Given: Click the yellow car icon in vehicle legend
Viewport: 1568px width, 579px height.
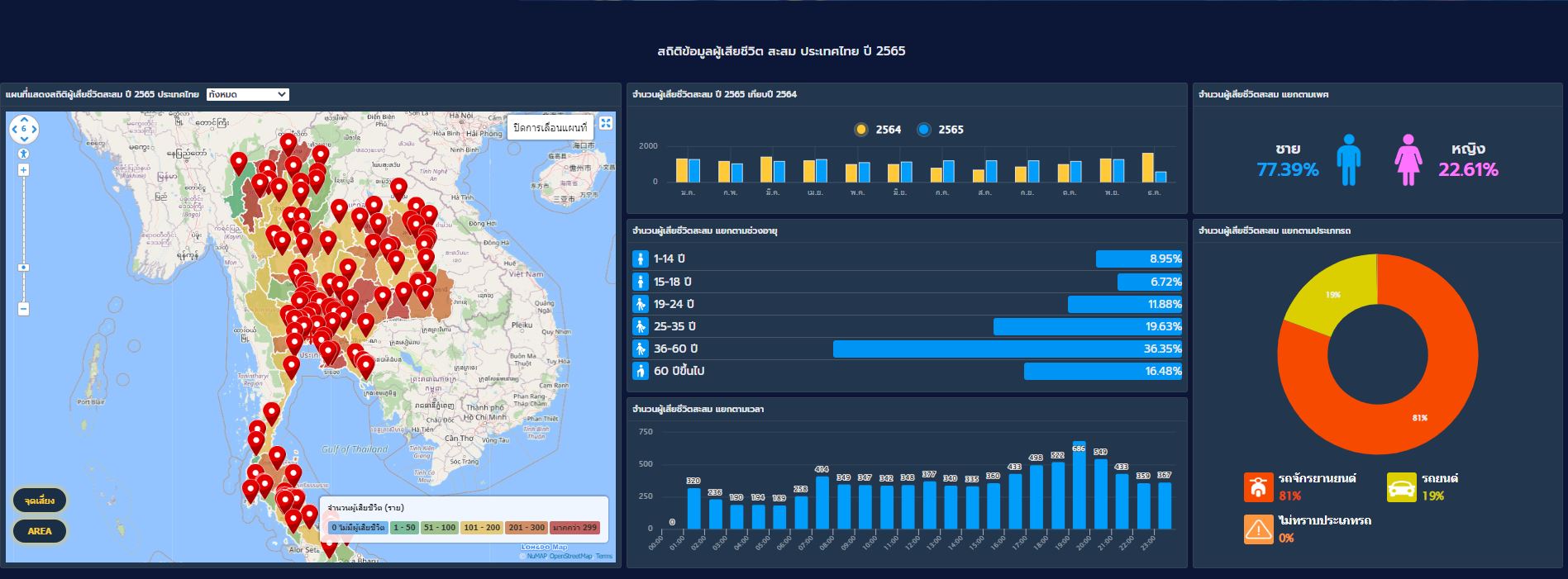Looking at the screenshot, I should pyautogui.click(x=1401, y=487).
